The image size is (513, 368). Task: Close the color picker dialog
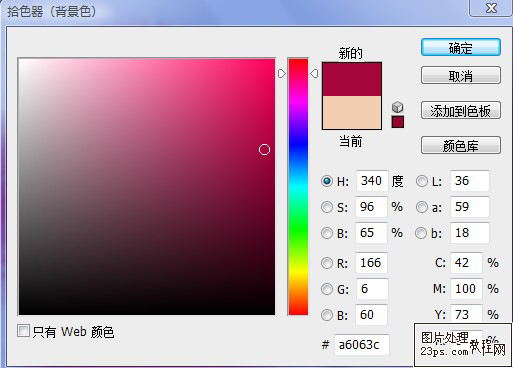(x=491, y=8)
